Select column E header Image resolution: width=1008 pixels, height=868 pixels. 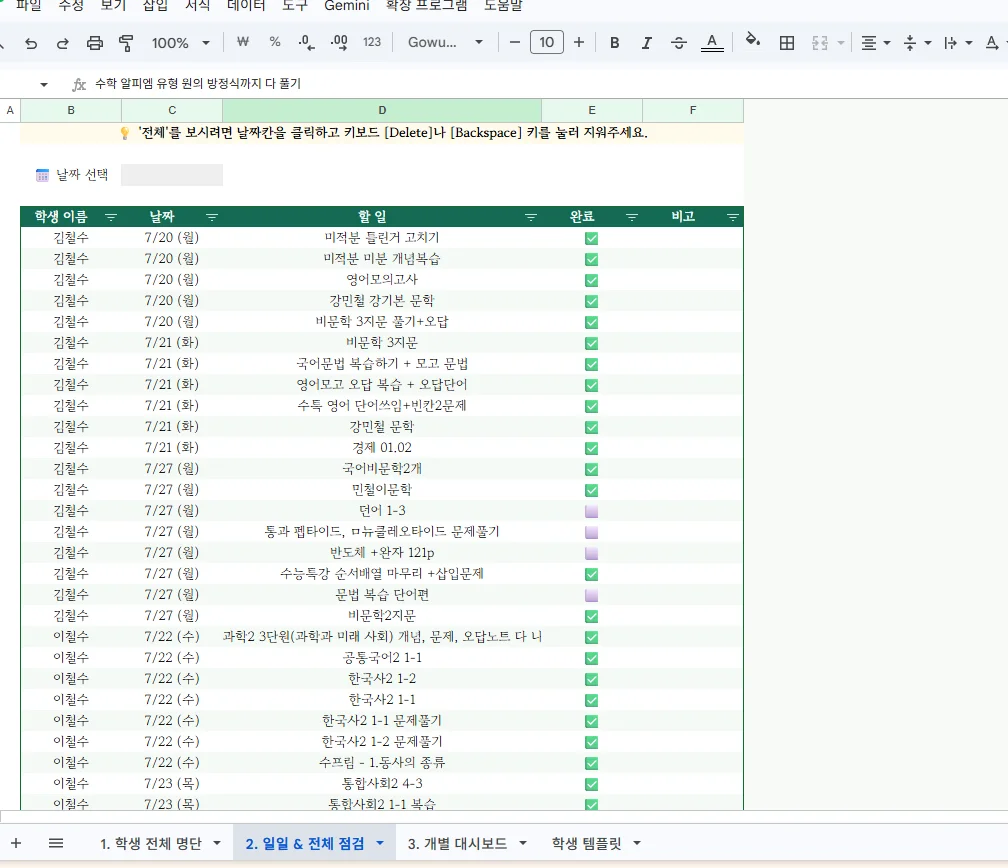(591, 110)
